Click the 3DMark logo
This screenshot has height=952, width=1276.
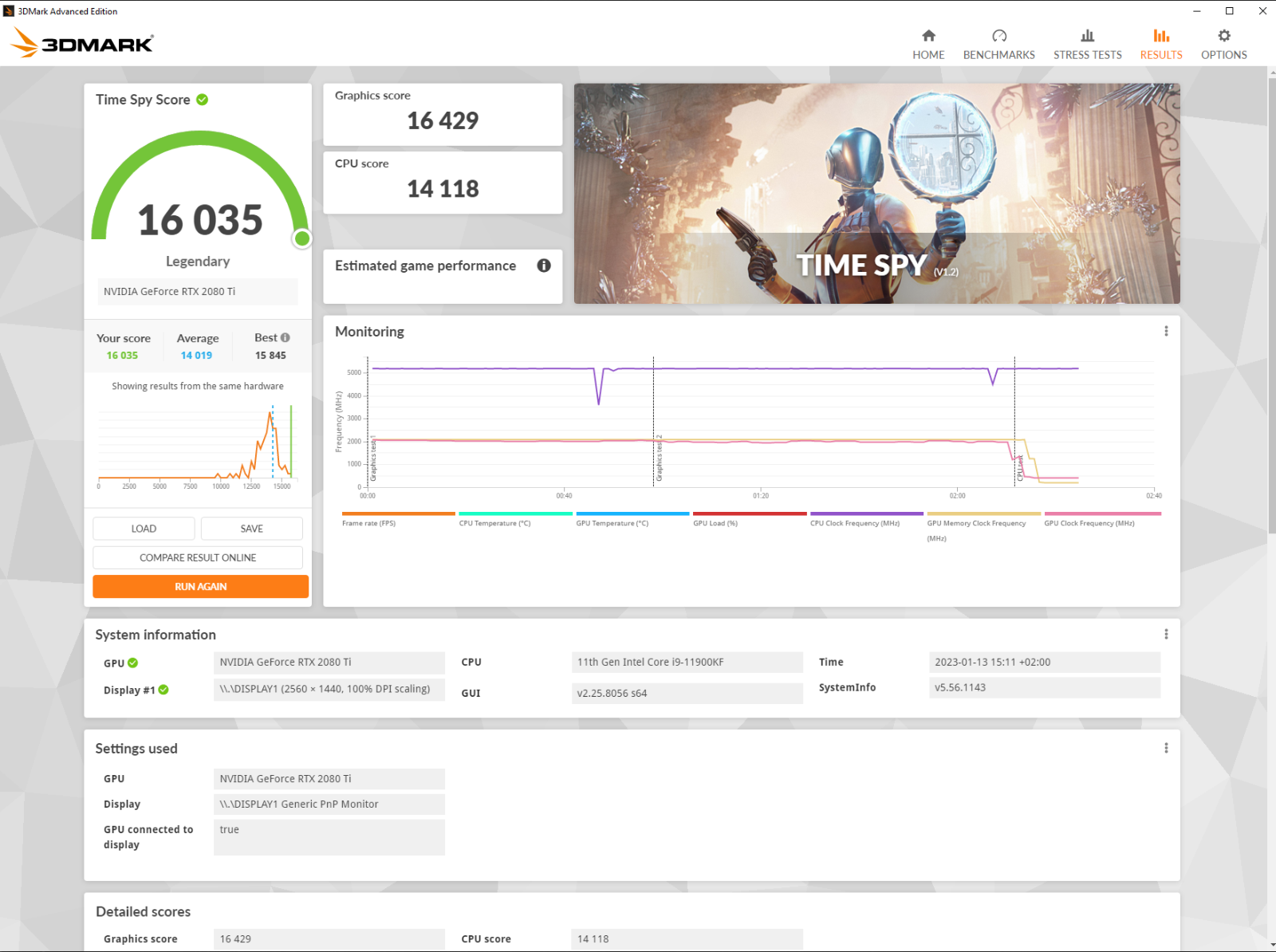[83, 42]
